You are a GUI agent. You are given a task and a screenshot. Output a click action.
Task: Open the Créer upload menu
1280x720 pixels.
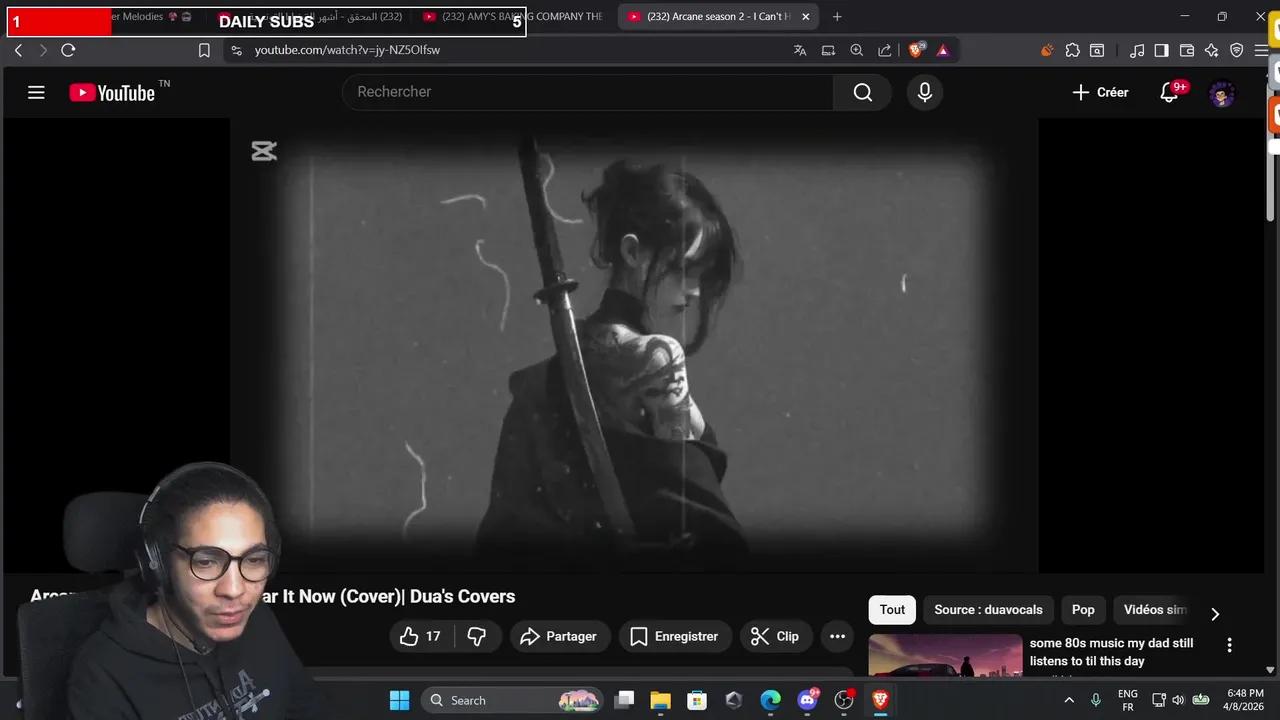(1100, 92)
